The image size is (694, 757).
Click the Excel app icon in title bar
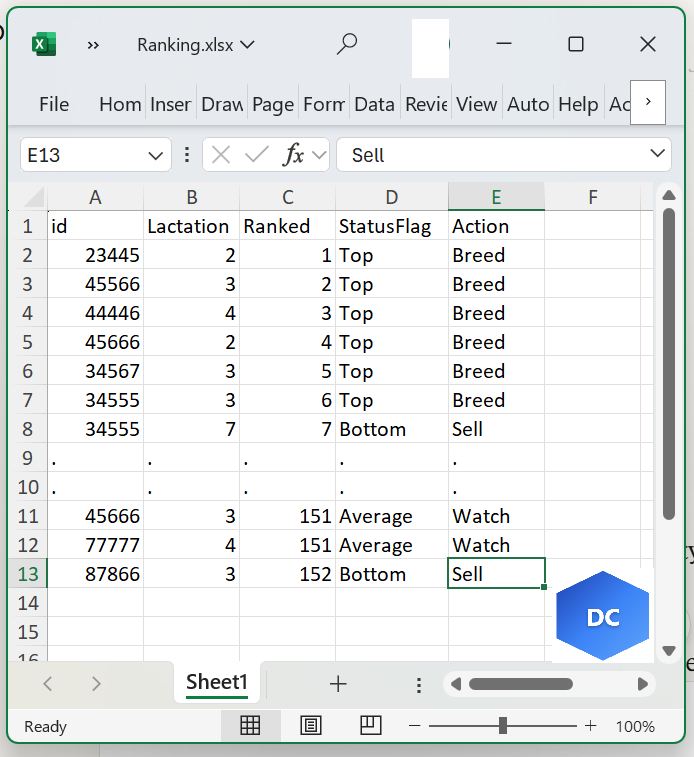44,44
